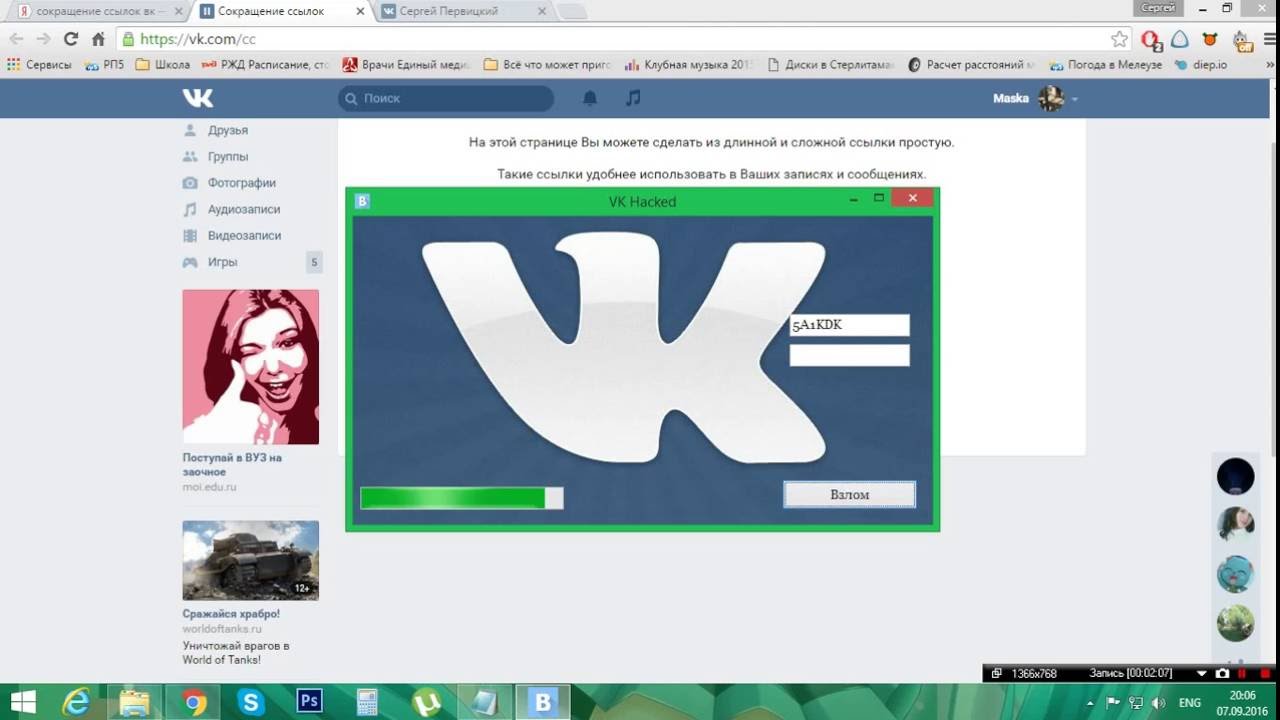Click the Группы people icon

pyautogui.click(x=190, y=156)
